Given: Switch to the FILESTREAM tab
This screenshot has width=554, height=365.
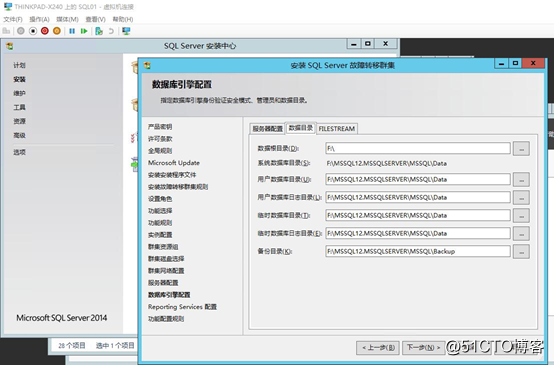Looking at the screenshot, I should (x=337, y=129).
